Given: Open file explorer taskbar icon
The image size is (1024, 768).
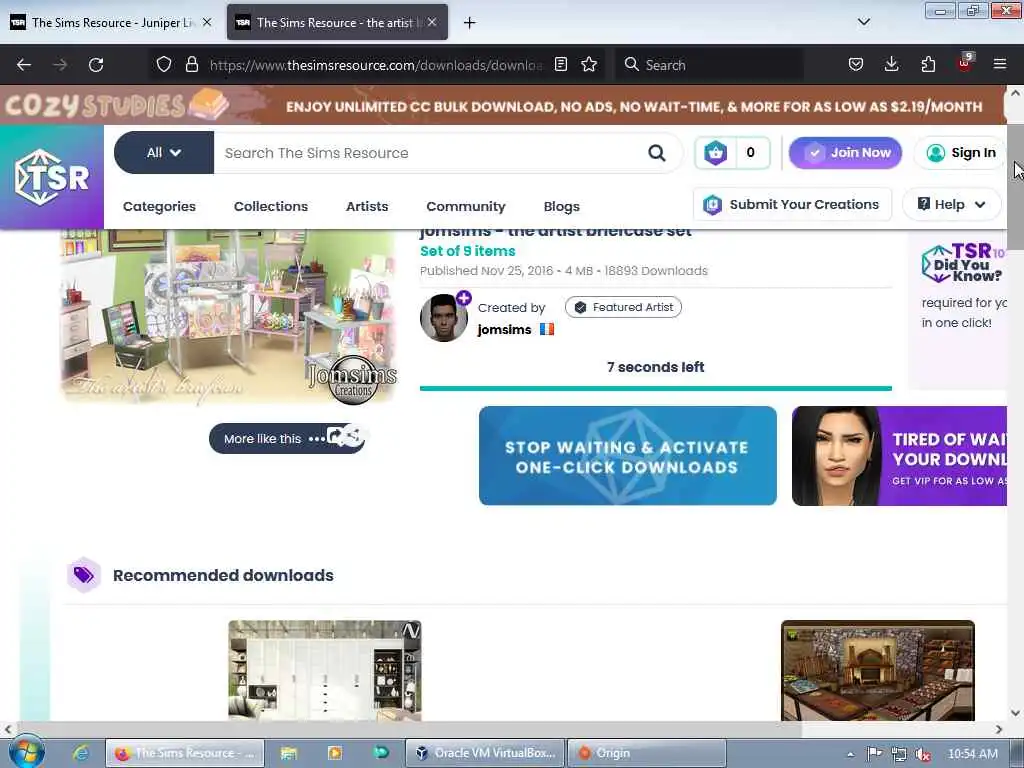Looking at the screenshot, I should coord(289,753).
